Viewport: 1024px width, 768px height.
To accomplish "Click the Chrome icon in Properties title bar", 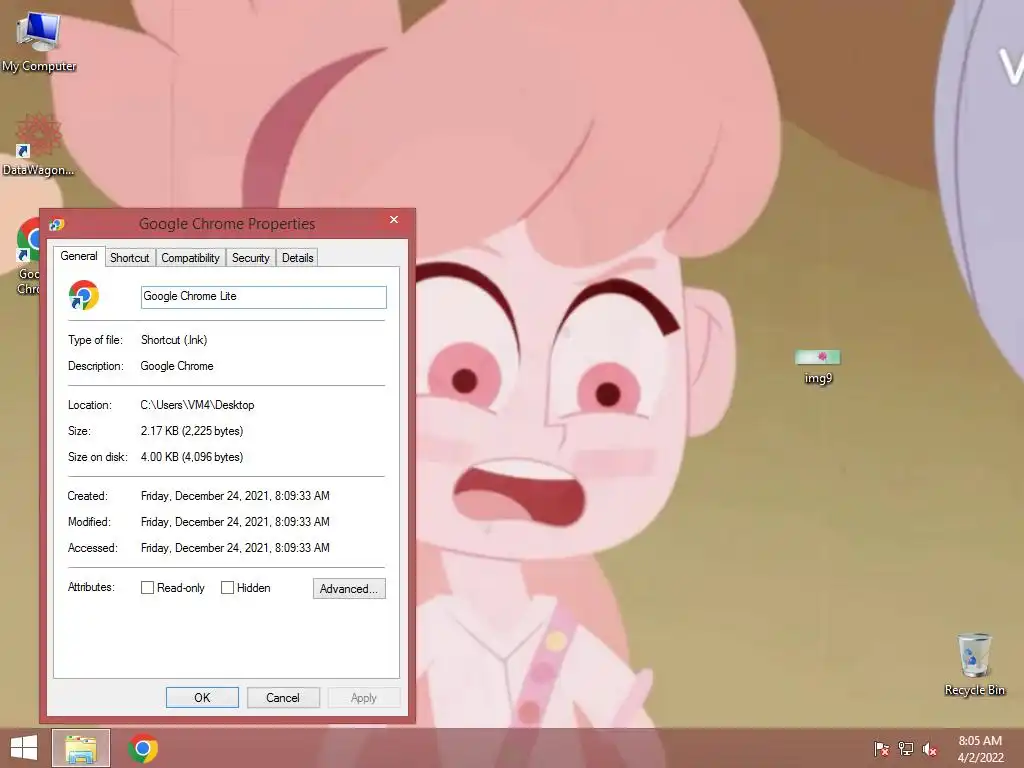I will click(x=57, y=224).
